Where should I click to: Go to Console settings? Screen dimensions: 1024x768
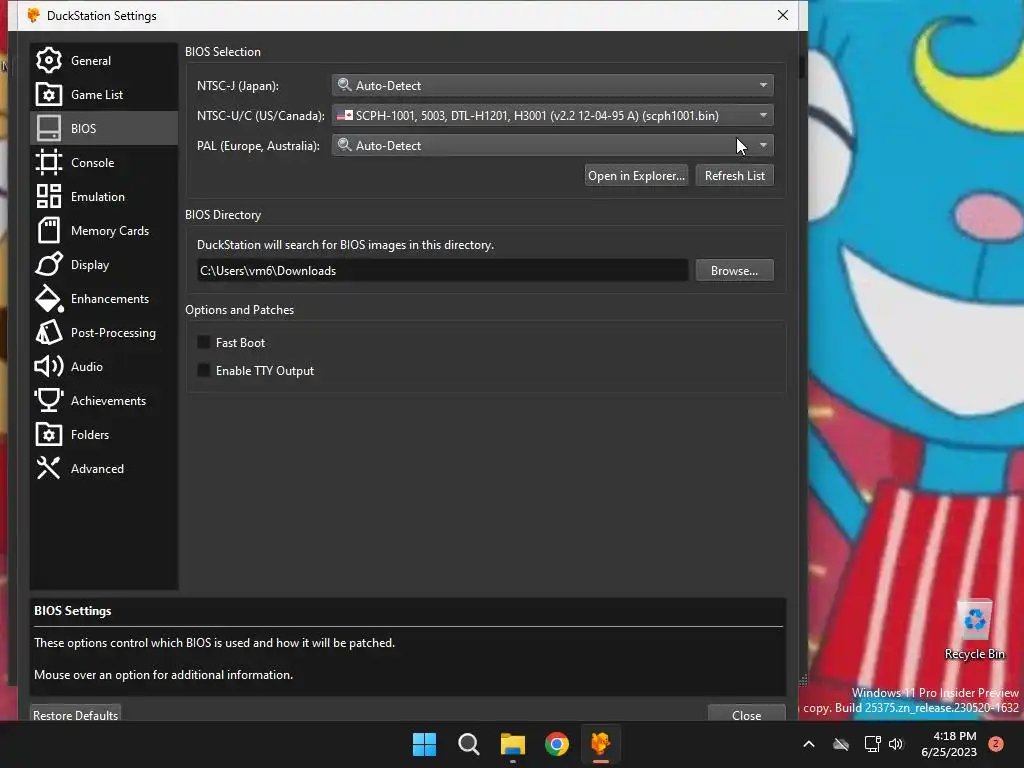click(x=103, y=163)
